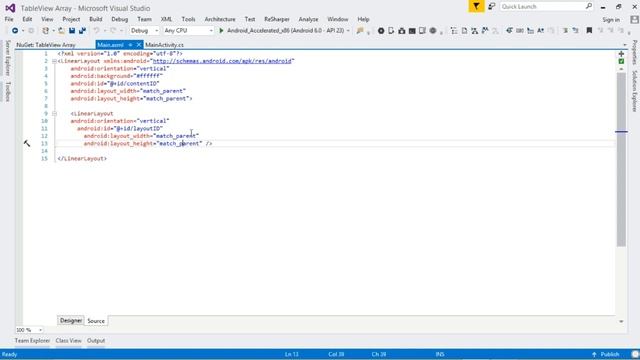Click the Visual Studio logo icon
The height and width of the screenshot is (360, 640).
pos(10,8)
